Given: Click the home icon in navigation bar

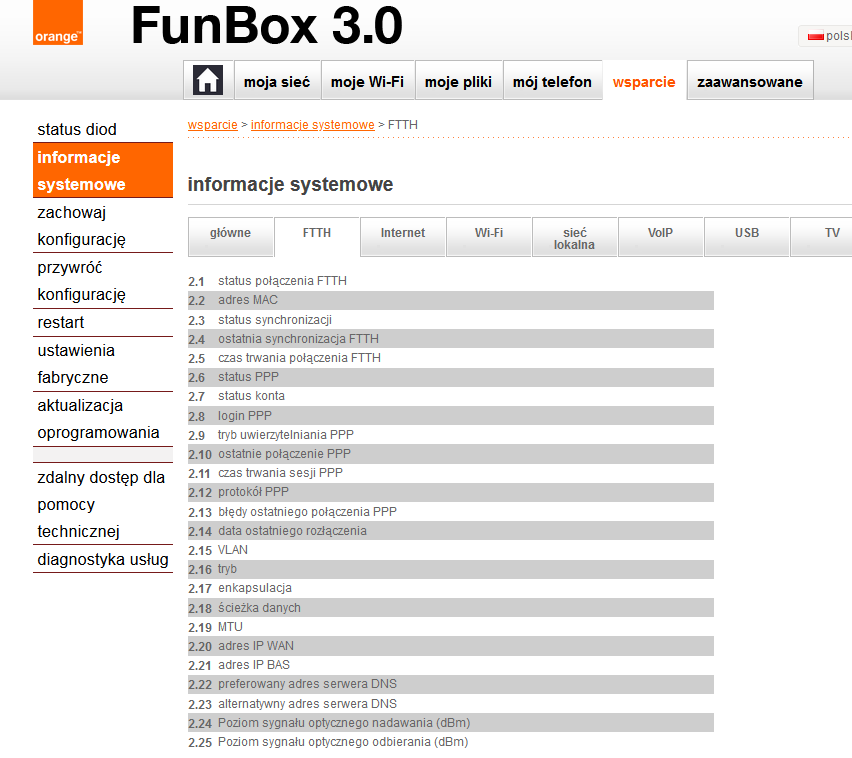Looking at the screenshot, I should pyautogui.click(x=208, y=81).
